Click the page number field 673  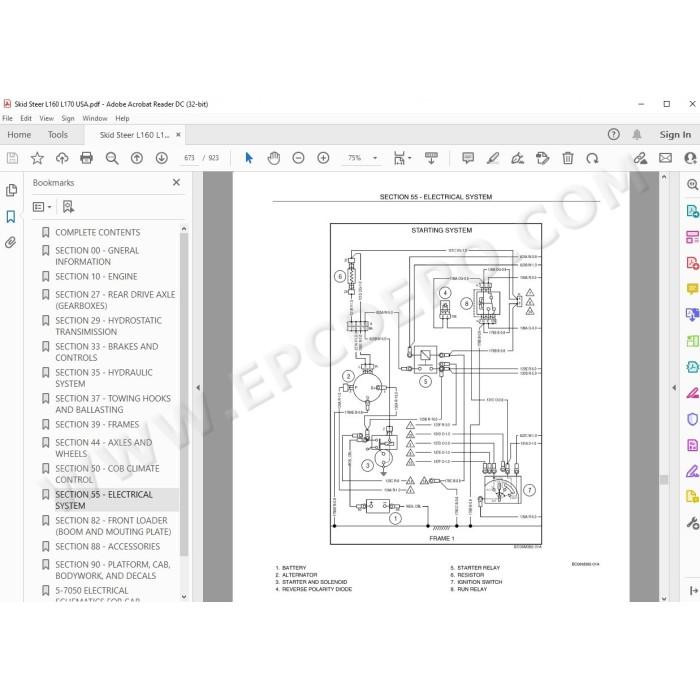[189, 158]
